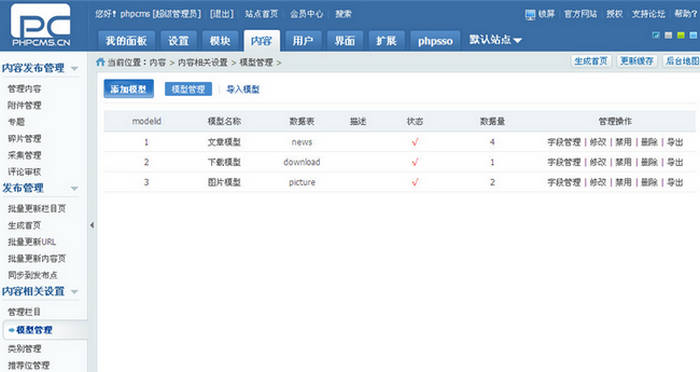700x372 pixels.
Task: Open 碎片管理 in the sidebar
Action: [25, 138]
